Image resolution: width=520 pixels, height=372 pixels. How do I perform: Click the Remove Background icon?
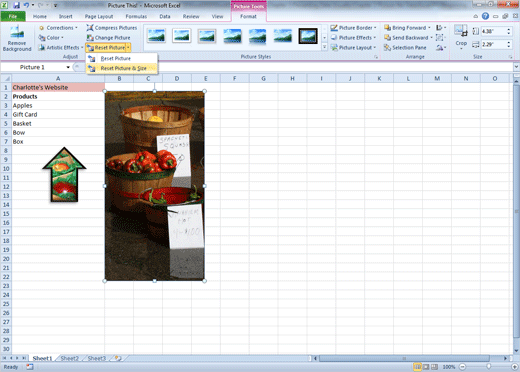17,39
